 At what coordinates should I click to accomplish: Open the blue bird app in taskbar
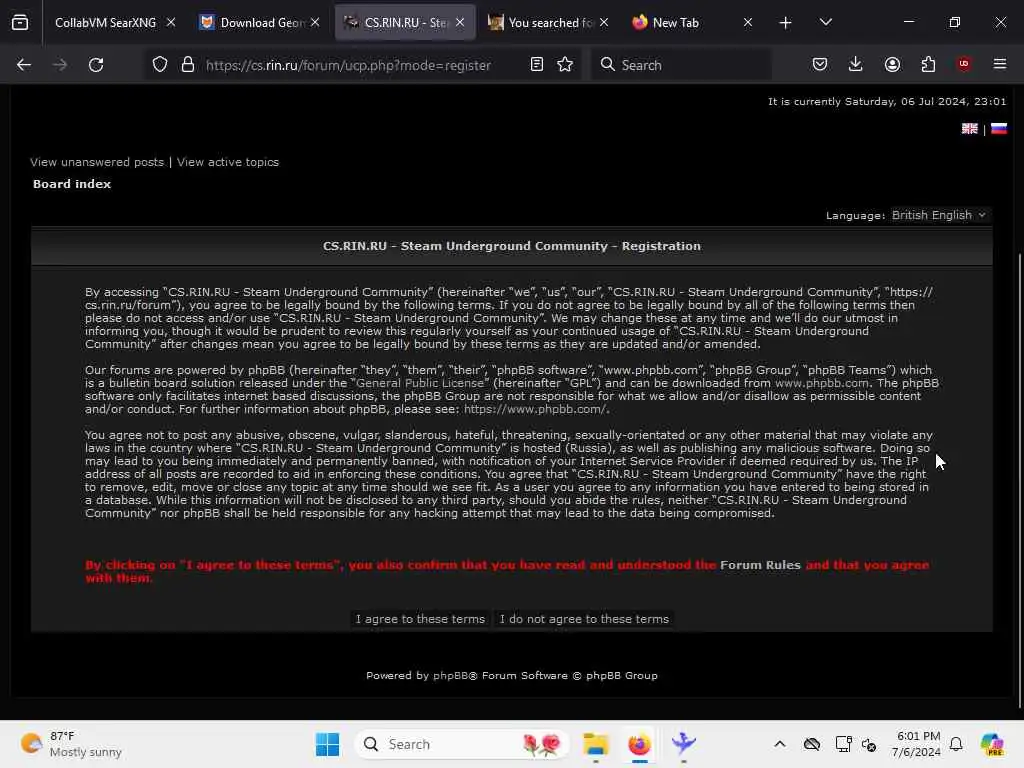[x=683, y=744]
